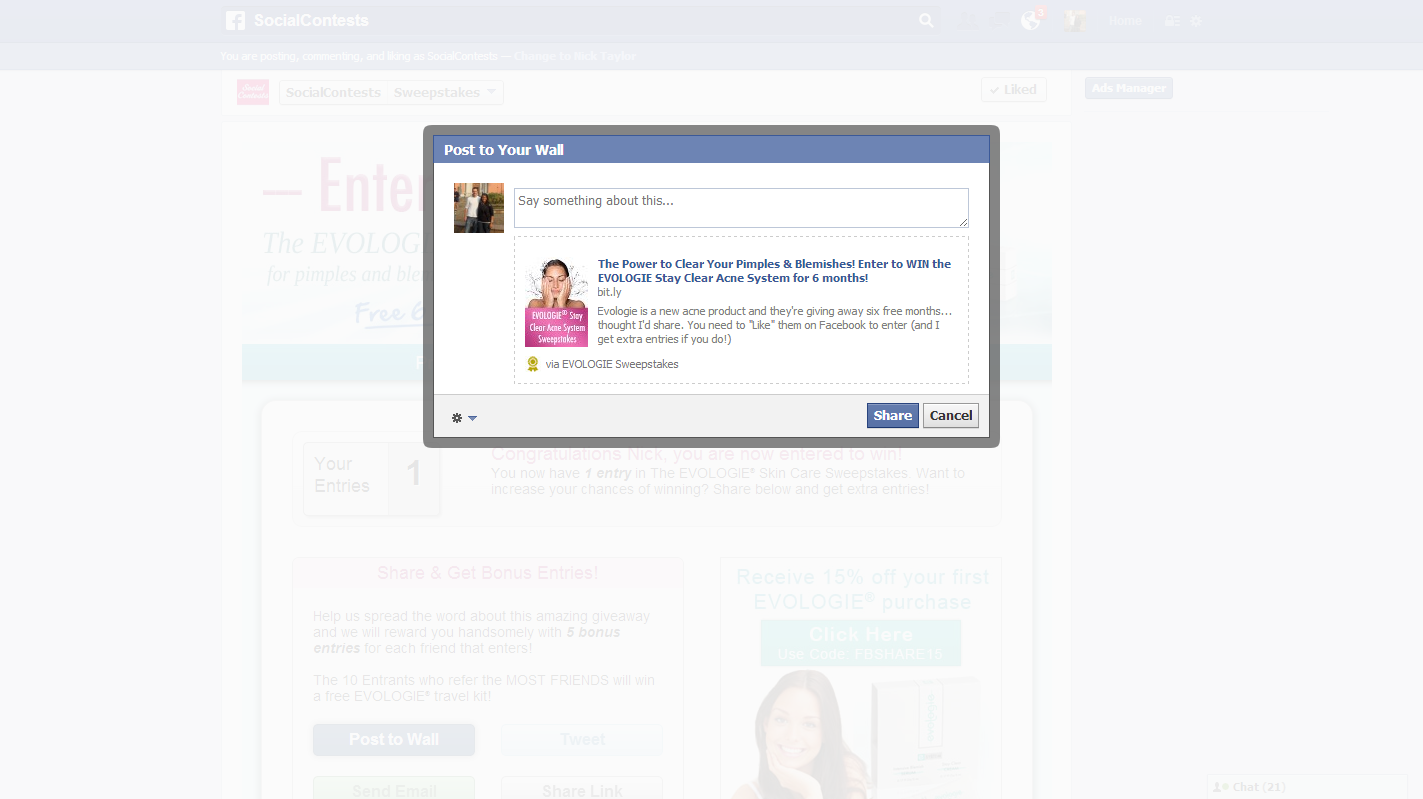
Task: Click the 'Share & Get Bonus Entries!' heading
Action: [x=488, y=573]
